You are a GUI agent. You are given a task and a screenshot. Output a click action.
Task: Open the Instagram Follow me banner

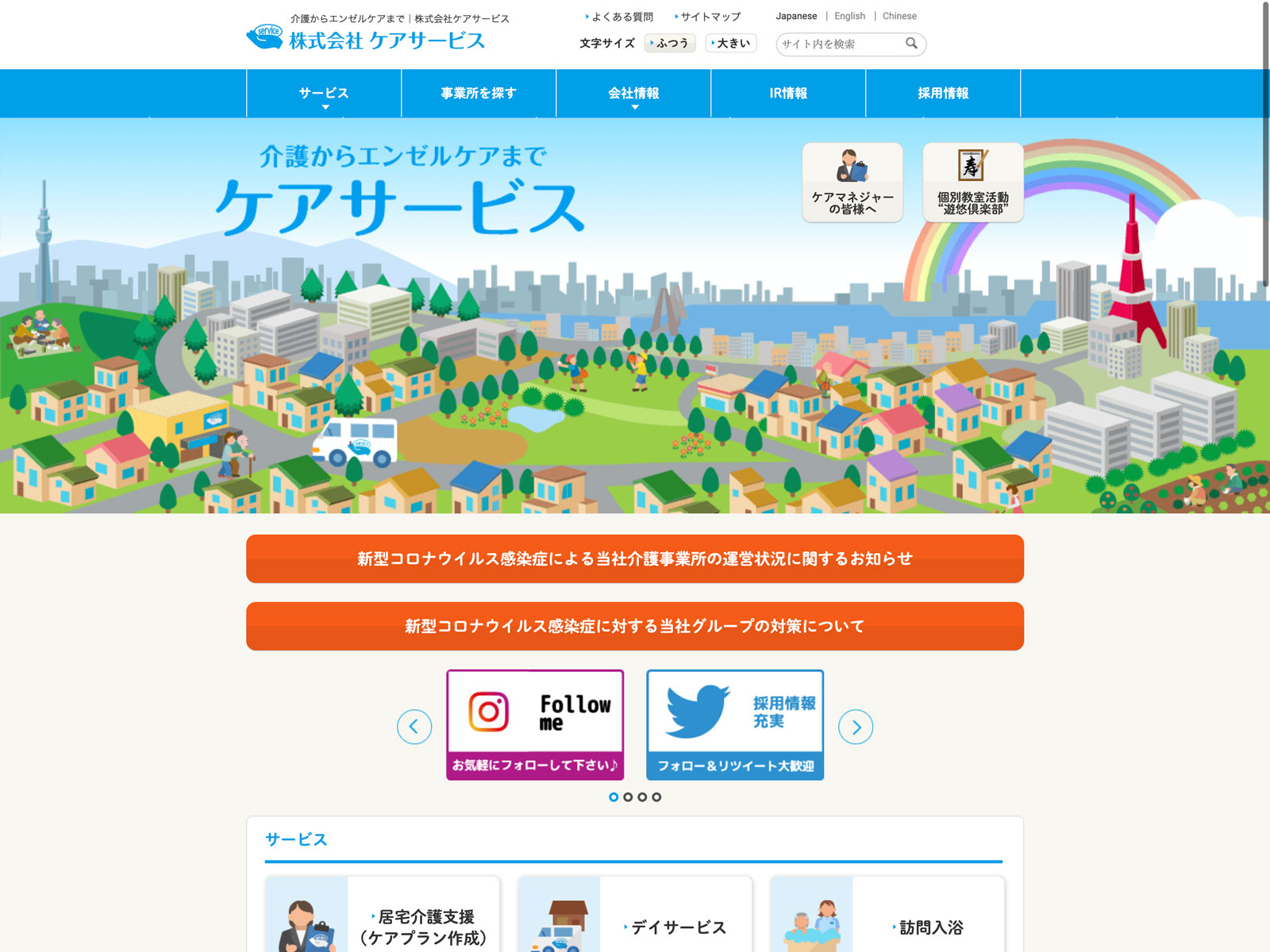coord(535,725)
